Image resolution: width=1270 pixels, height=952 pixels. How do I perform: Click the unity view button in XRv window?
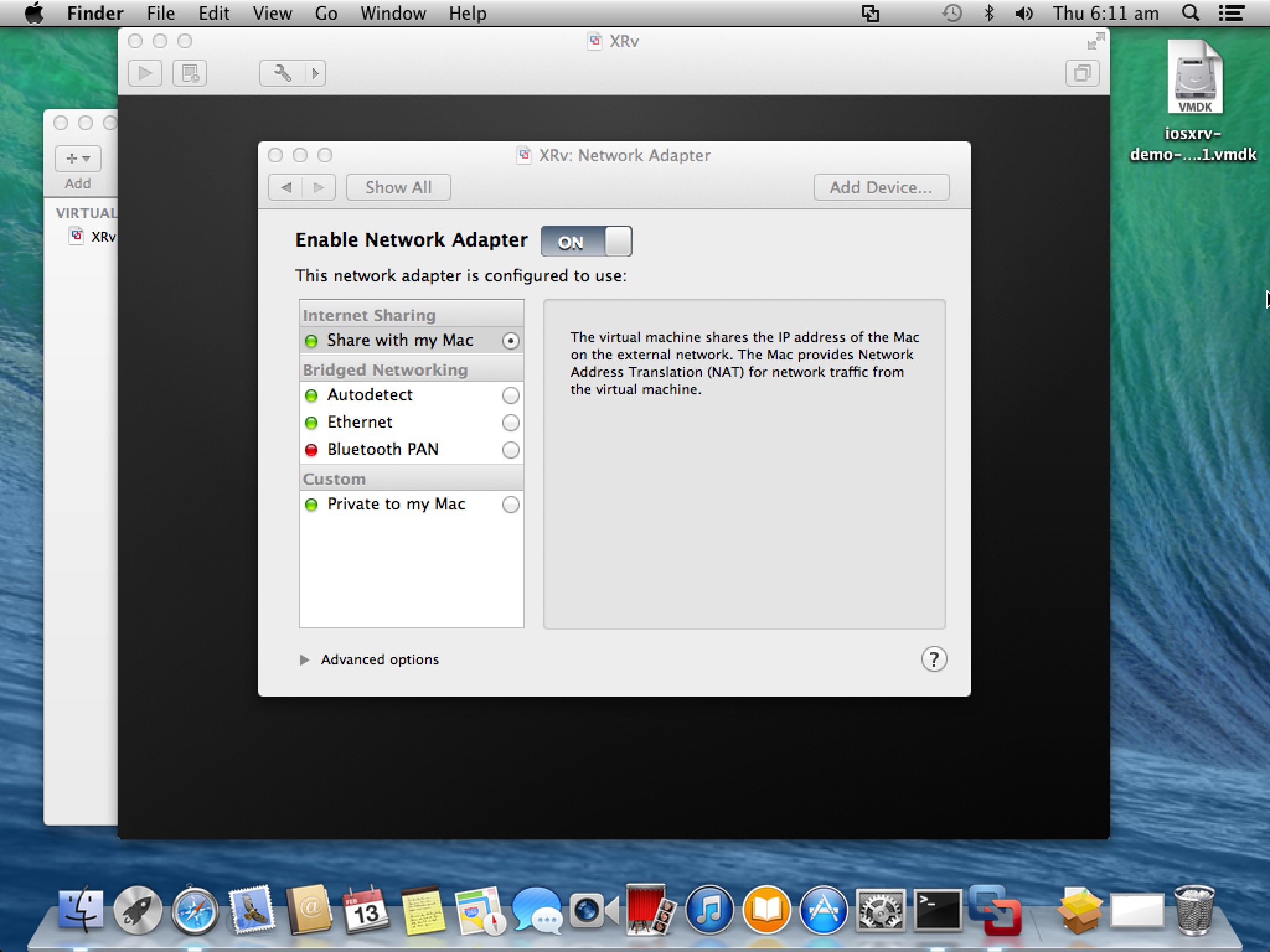click(1082, 73)
